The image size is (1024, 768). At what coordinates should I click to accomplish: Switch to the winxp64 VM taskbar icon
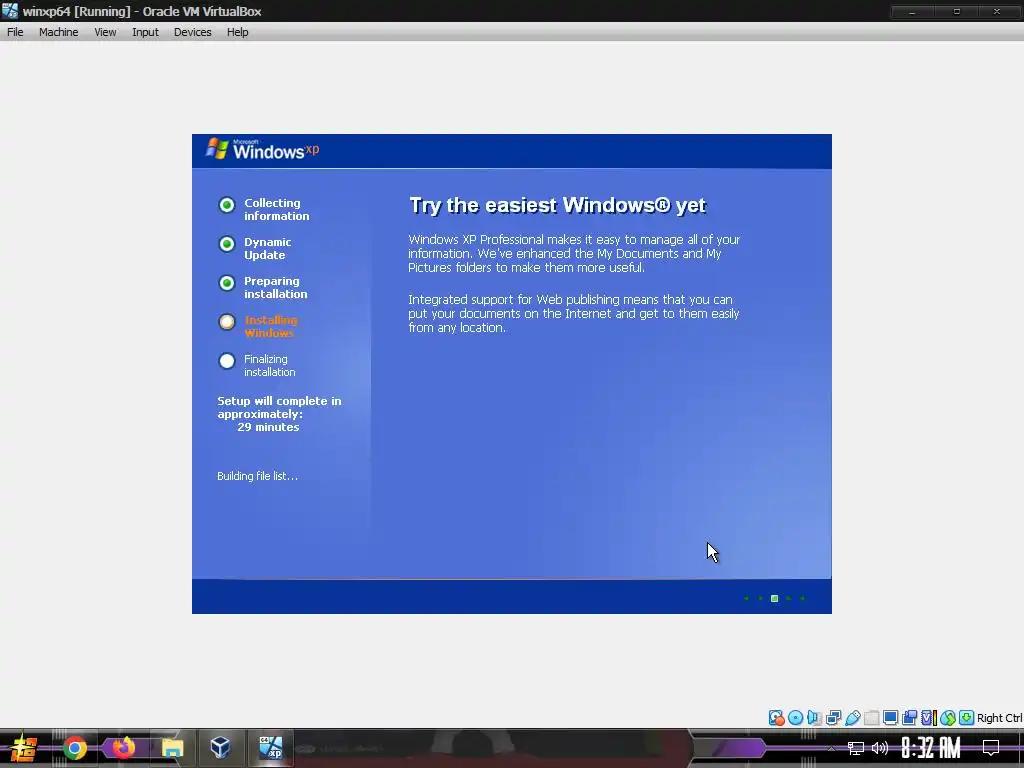(270, 748)
